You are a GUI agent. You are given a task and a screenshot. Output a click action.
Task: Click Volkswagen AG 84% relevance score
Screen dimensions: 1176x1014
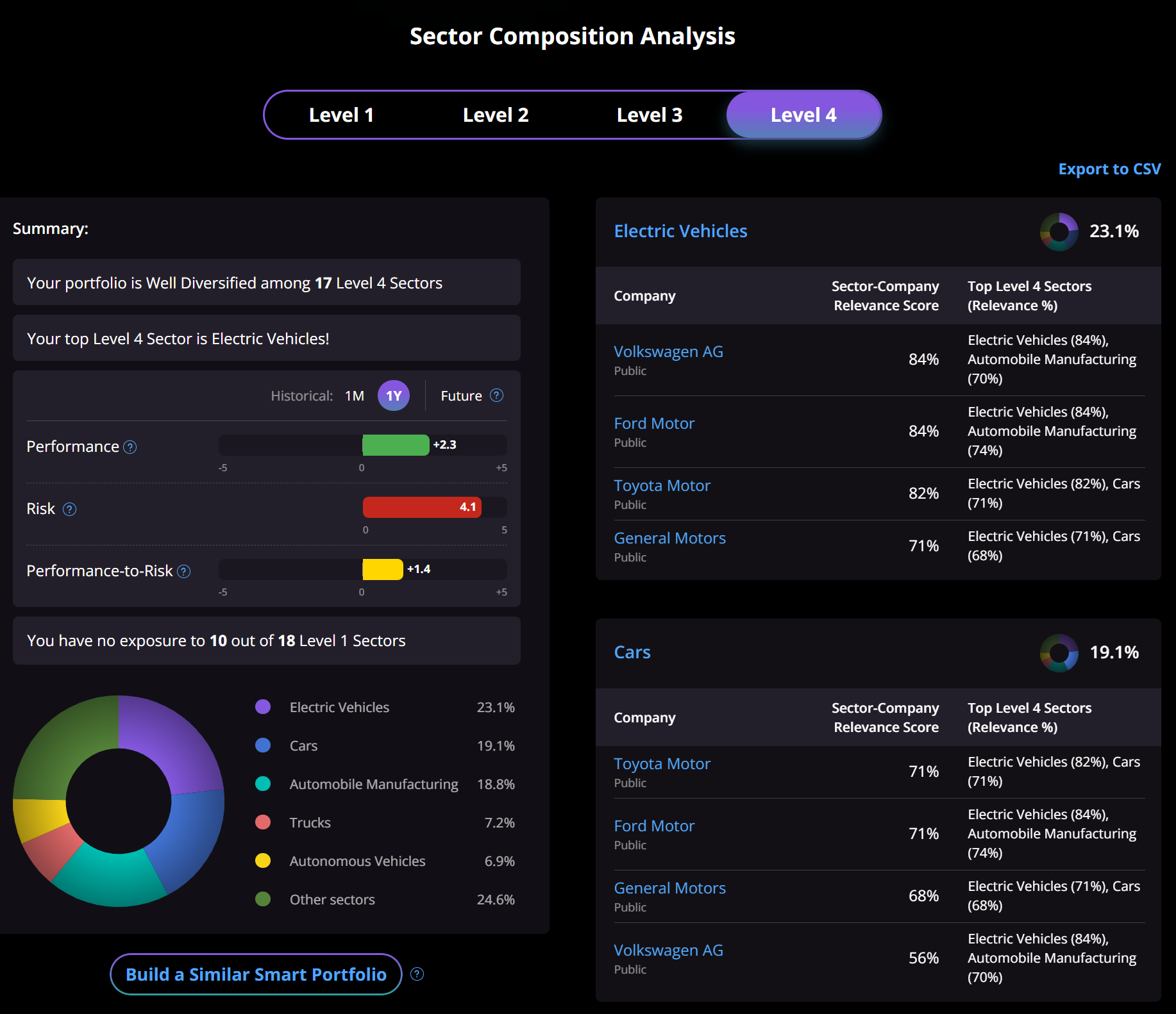[923, 359]
